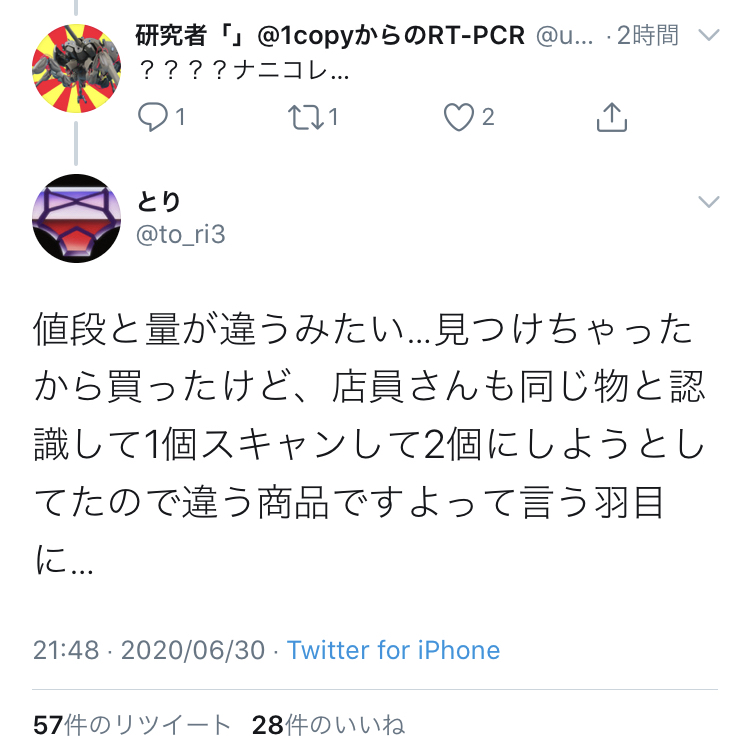The width and height of the screenshot is (750, 755).
Task: Expand options chevron on 研究者 tweet
Action: (x=709, y=35)
